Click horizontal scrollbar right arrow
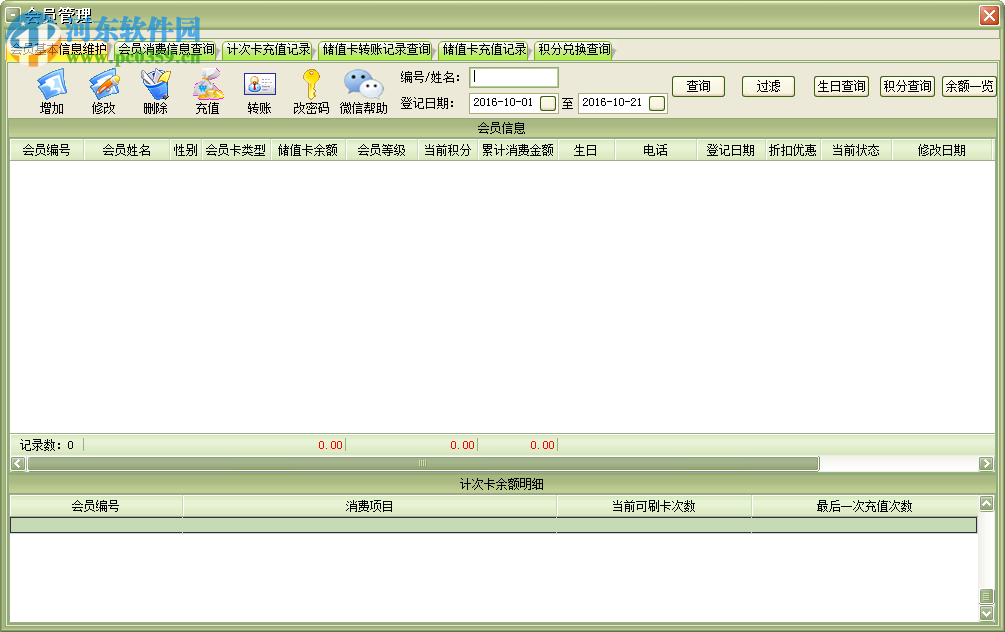Viewport: 1005px width, 632px height. pyautogui.click(x=986, y=463)
